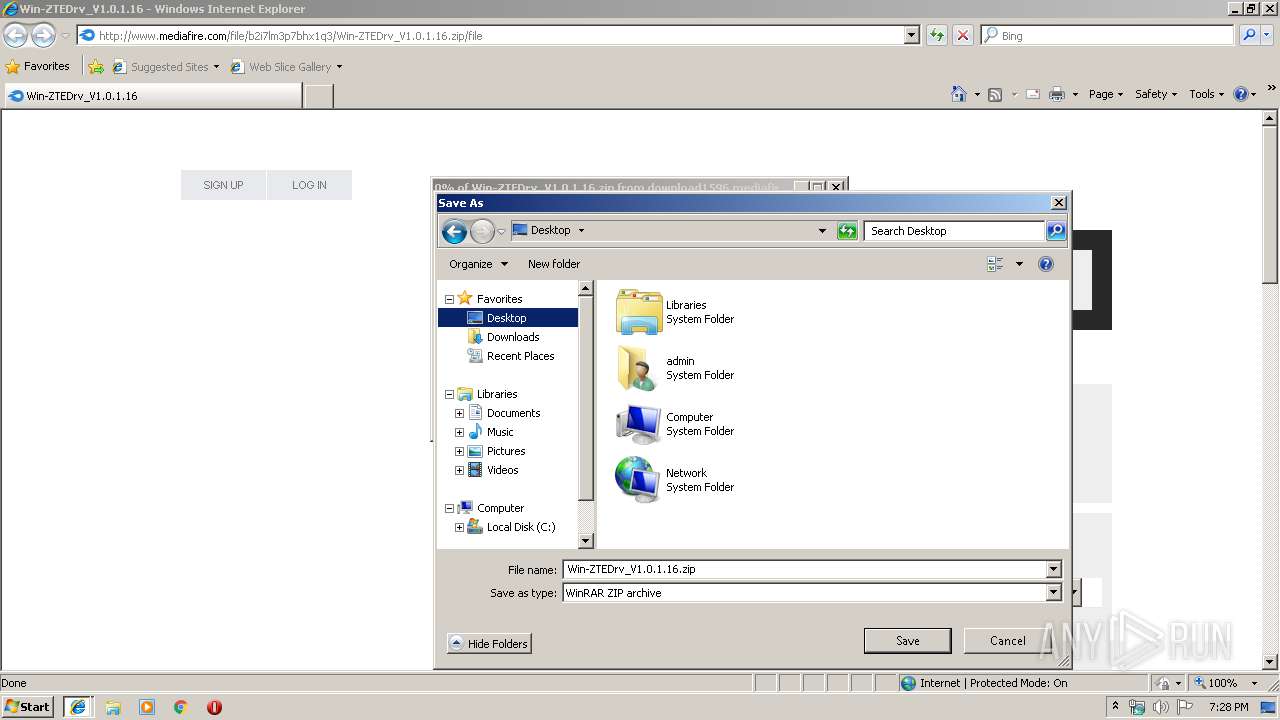Click the Hide Folders button
1280x720 pixels.
click(x=489, y=644)
